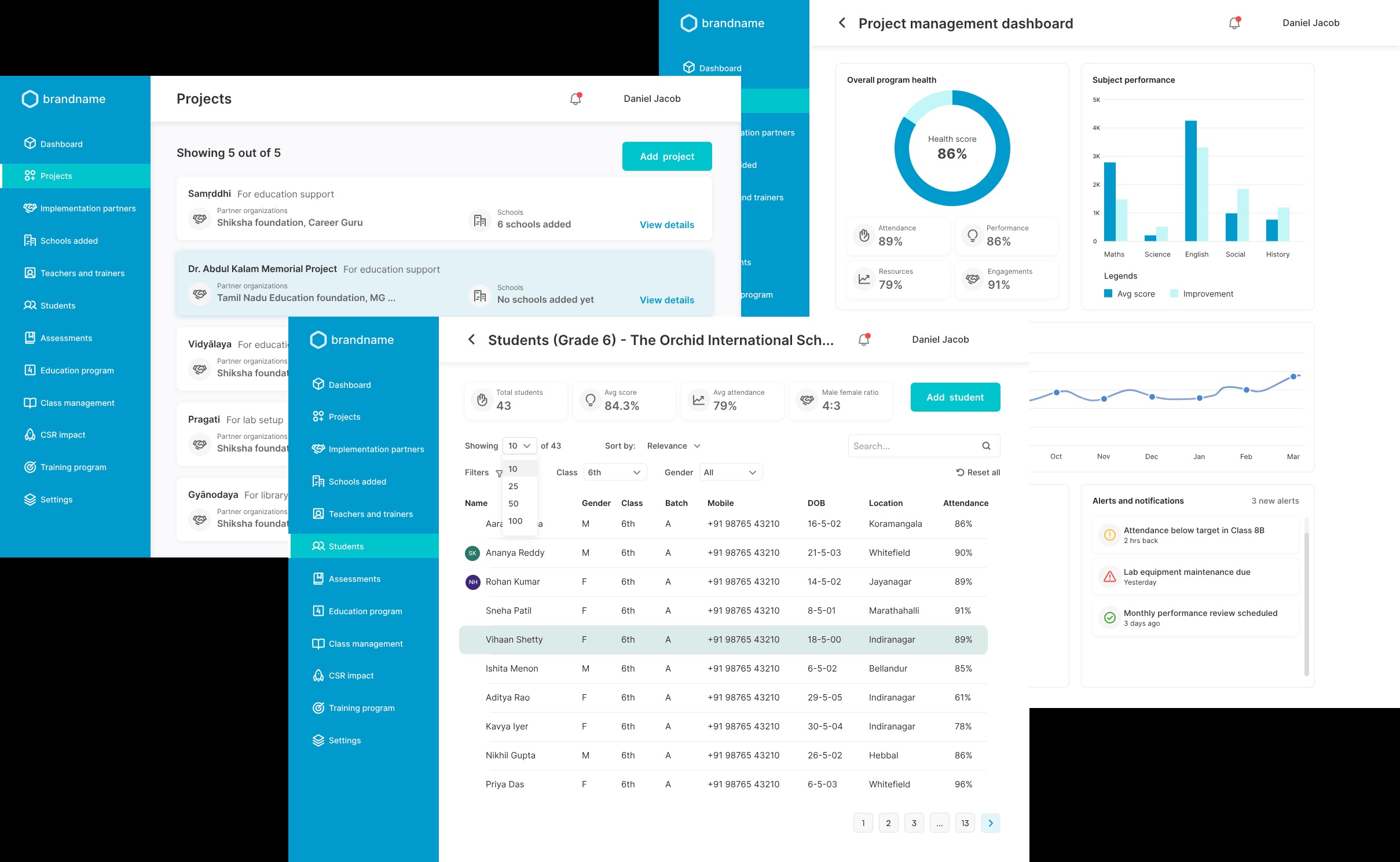Open Implementation partners in left sidebar
Viewport: 1400px width, 862px height.
pos(88,208)
